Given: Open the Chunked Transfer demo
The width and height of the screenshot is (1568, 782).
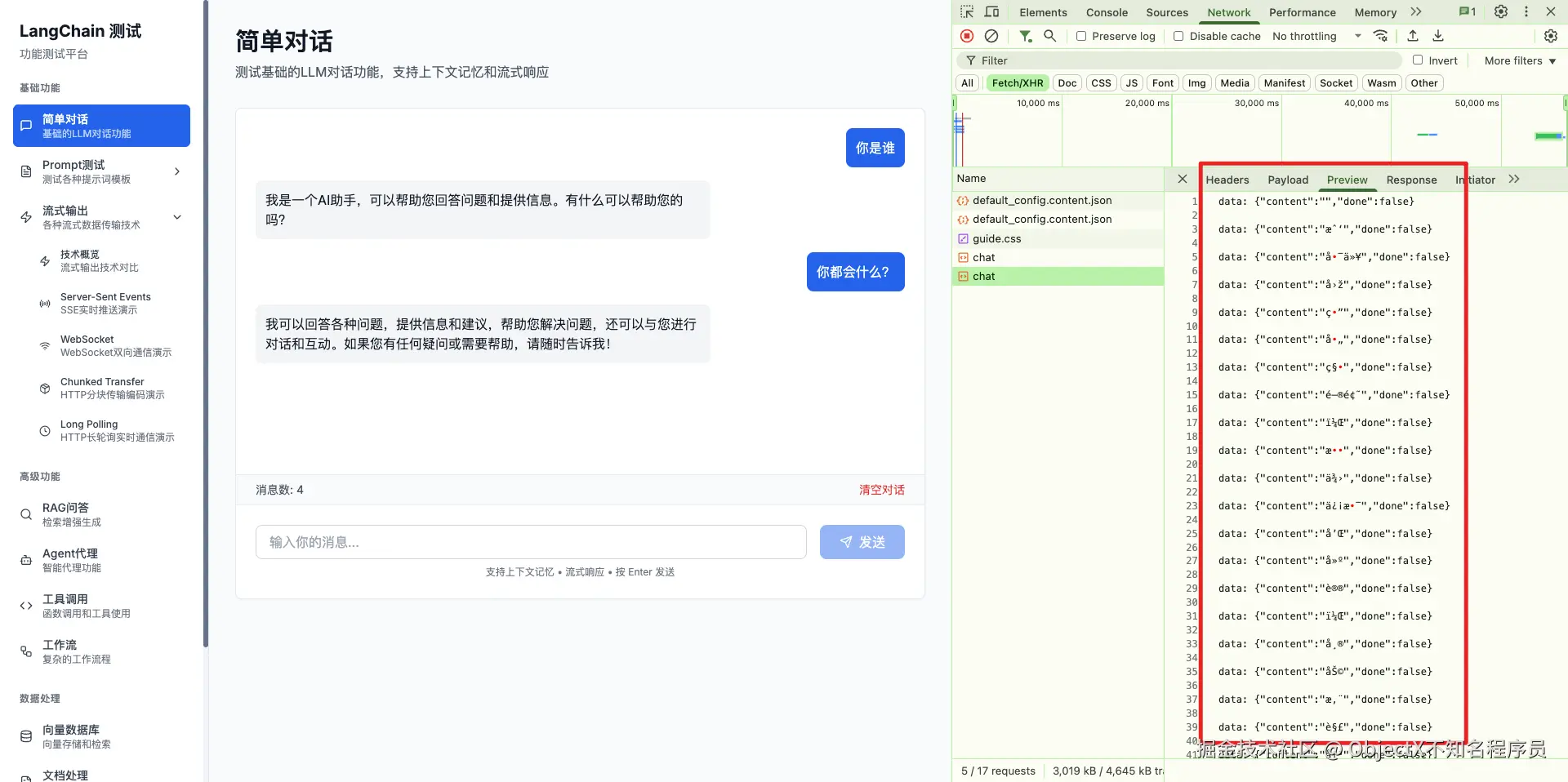Looking at the screenshot, I should pos(111,388).
